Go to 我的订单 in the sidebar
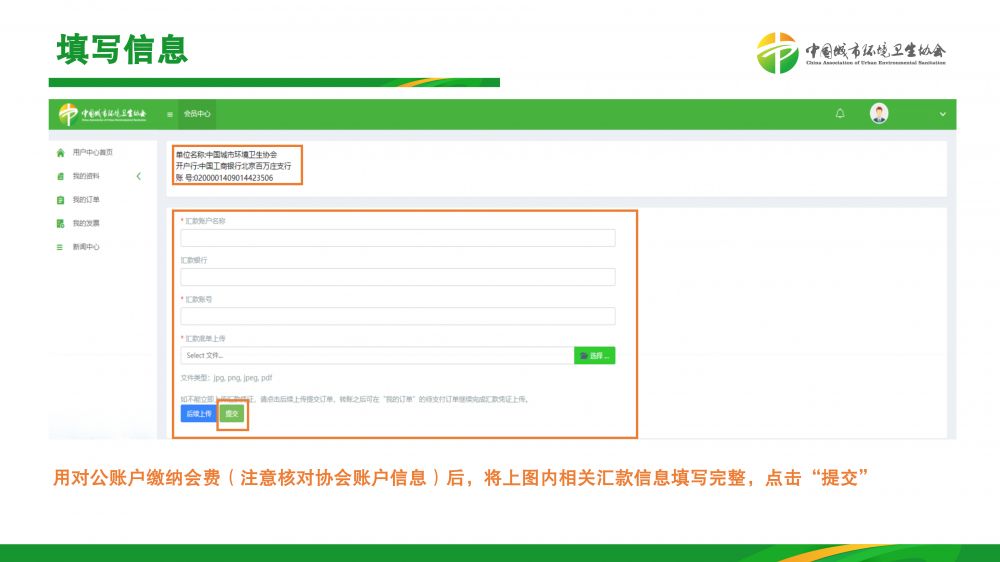 pyautogui.click(x=86, y=200)
